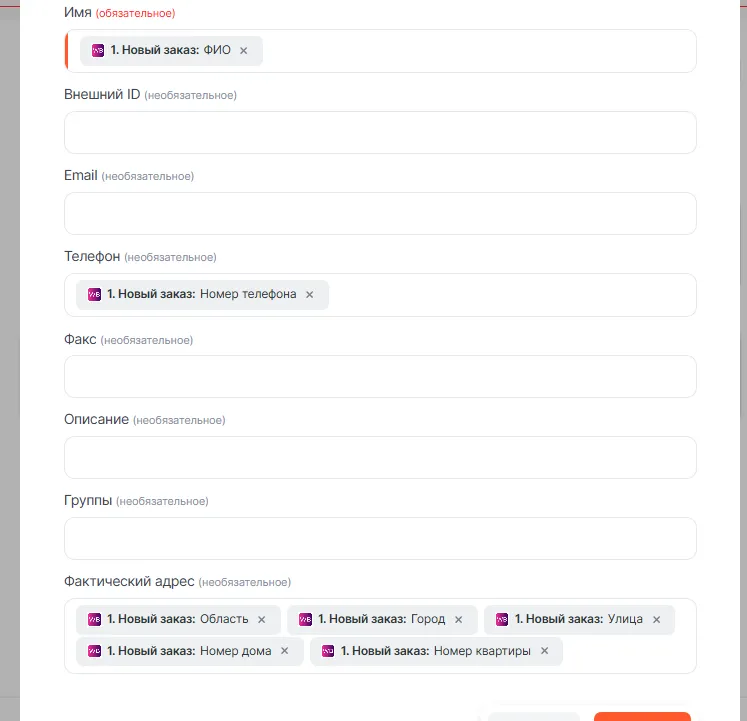The width and height of the screenshot is (747, 721).
Task: Remove the Номер телефона tag
Action: pos(309,295)
